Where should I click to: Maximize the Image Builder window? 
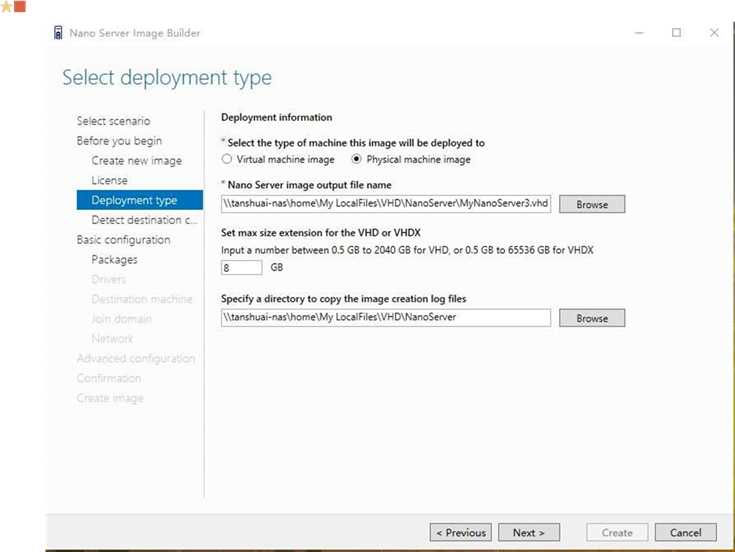[x=676, y=33]
